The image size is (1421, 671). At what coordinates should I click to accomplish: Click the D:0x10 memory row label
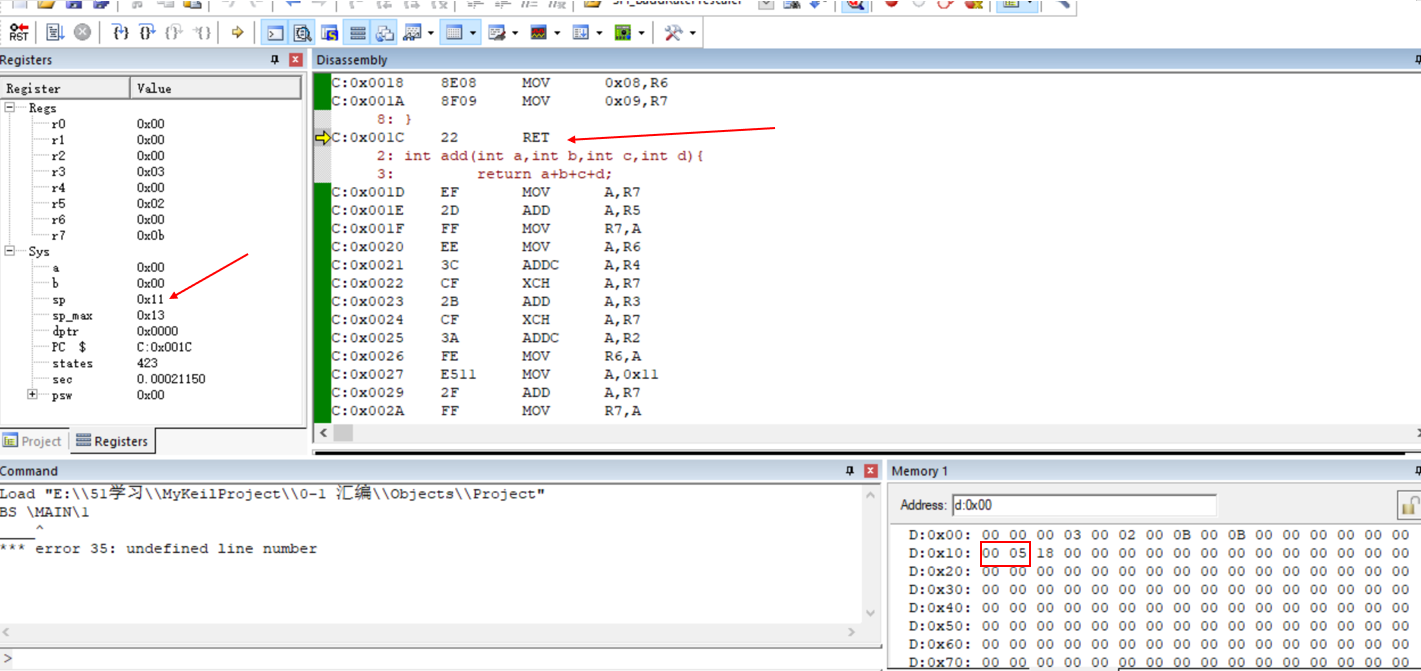(939, 552)
